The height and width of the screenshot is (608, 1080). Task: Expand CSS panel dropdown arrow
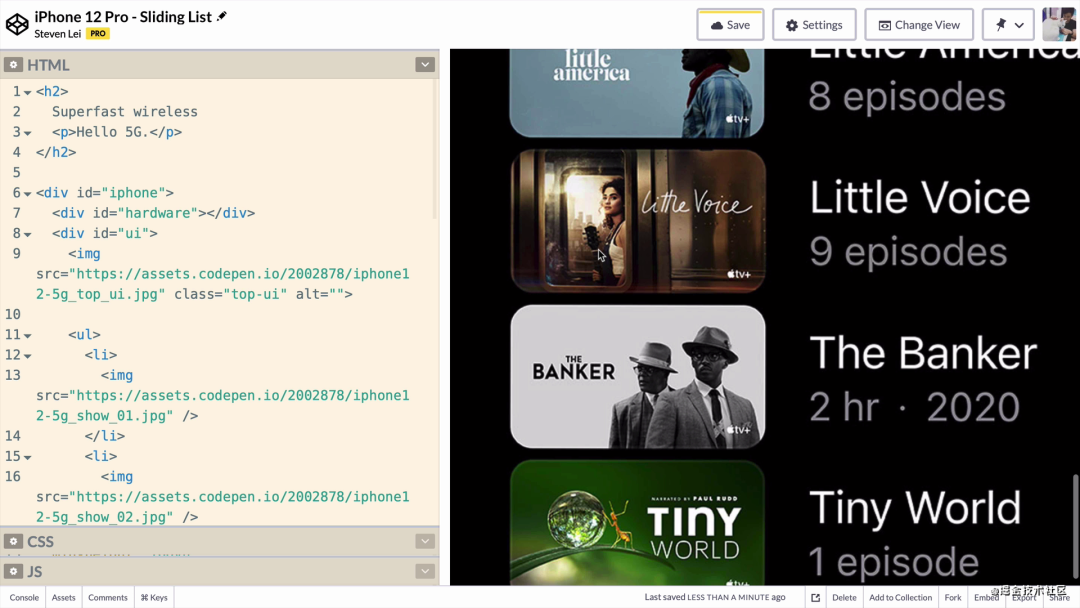pyautogui.click(x=425, y=542)
